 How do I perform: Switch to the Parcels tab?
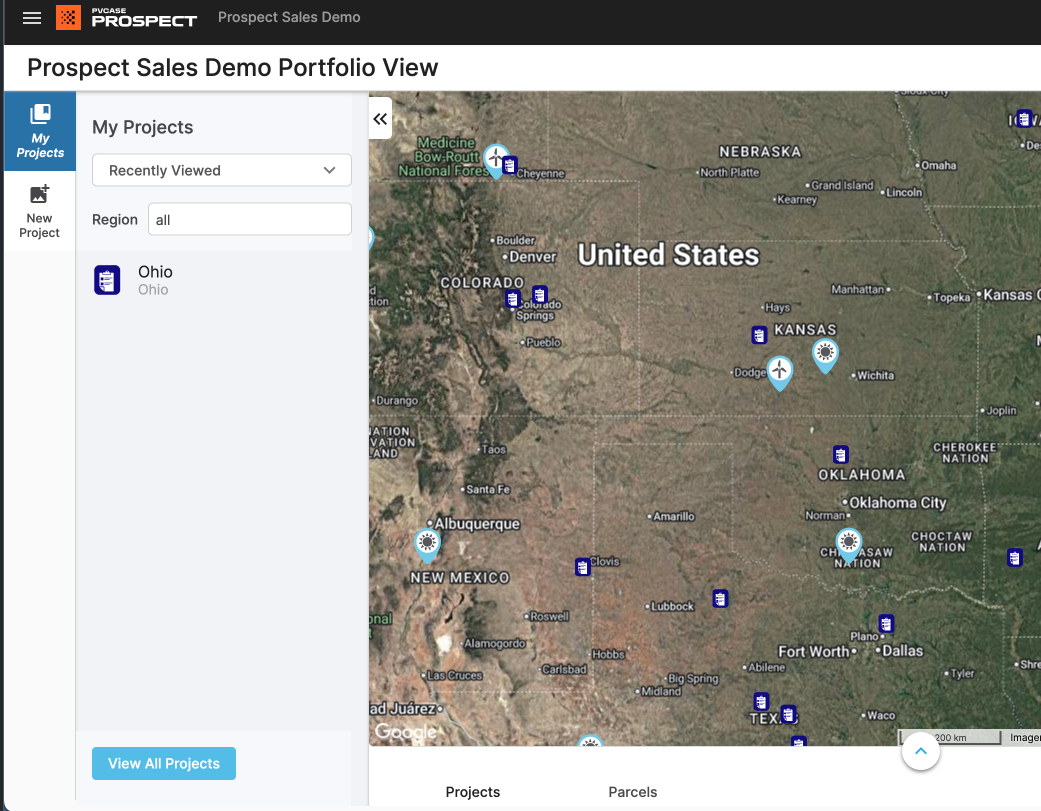point(632,792)
